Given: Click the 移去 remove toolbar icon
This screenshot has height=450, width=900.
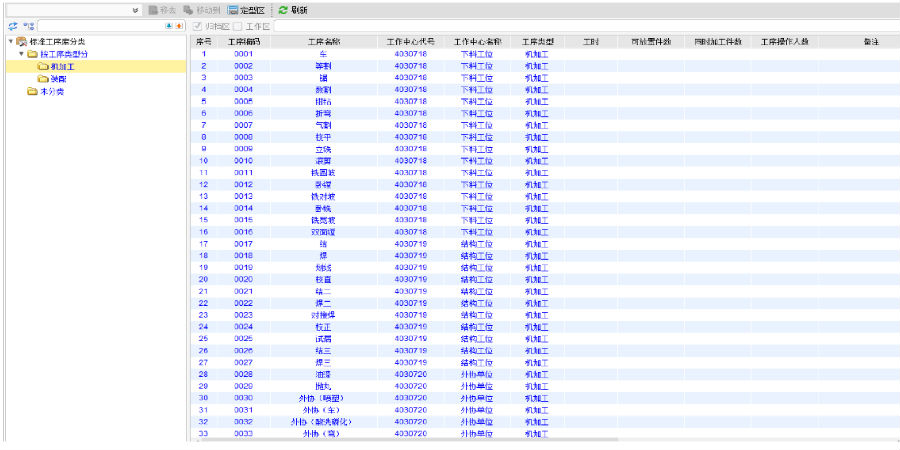Looking at the screenshot, I should [161, 9].
